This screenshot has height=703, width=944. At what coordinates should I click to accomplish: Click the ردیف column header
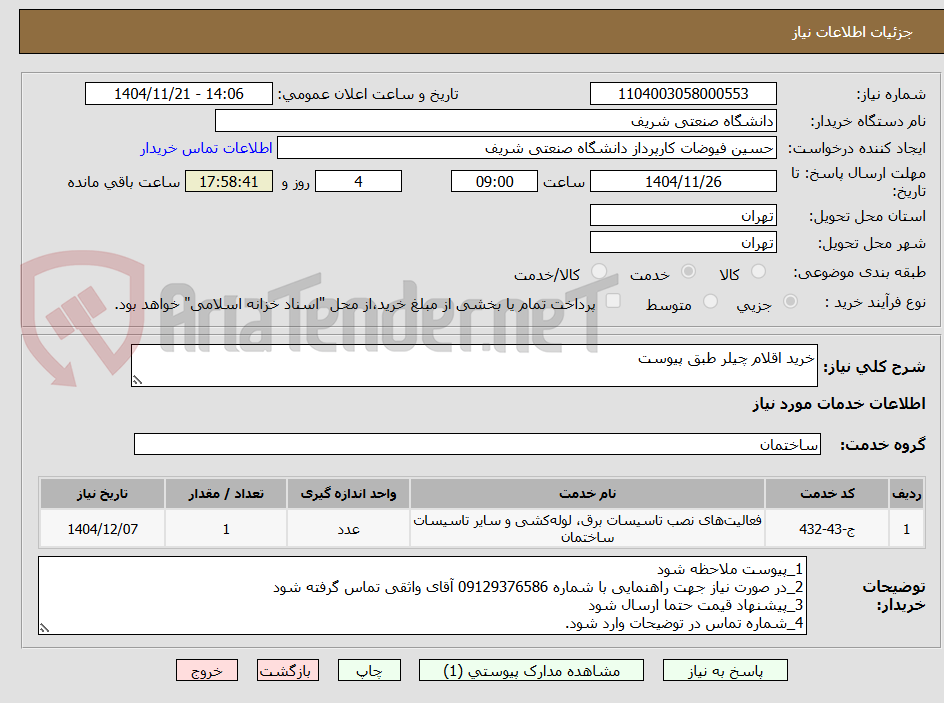[907, 494]
